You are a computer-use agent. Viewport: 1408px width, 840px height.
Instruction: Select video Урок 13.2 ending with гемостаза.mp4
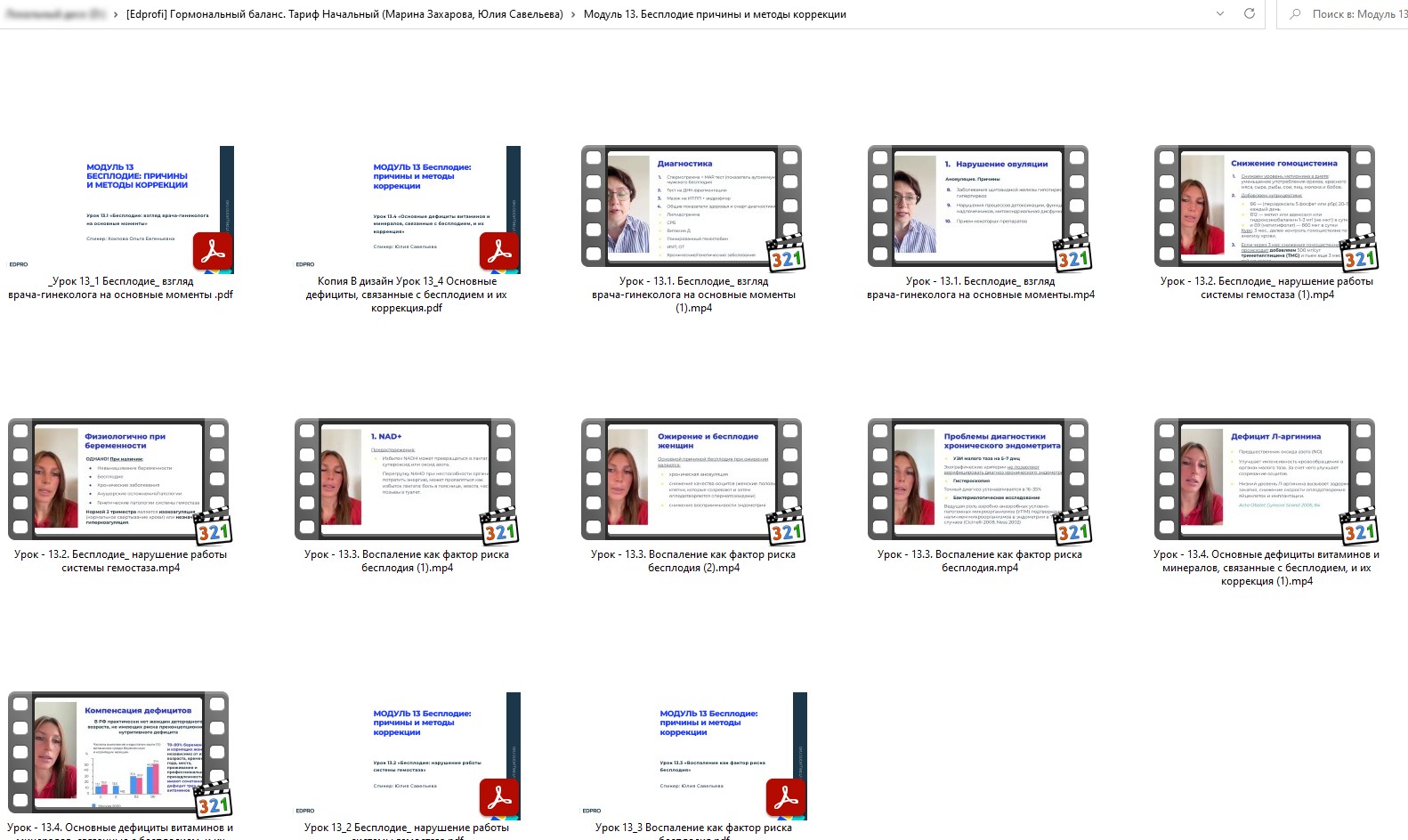(x=120, y=481)
